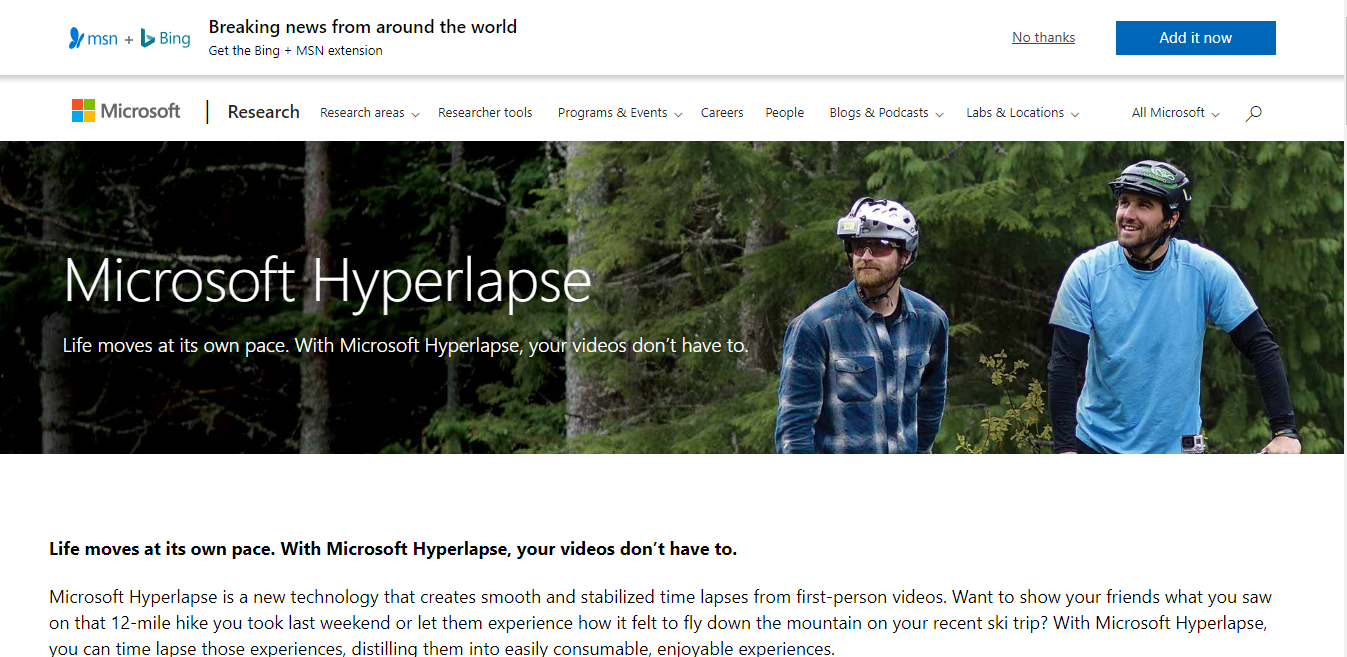This screenshot has width=1347, height=657.
Task: Click the 'Breaking news from around the world' heading
Action: (x=363, y=27)
